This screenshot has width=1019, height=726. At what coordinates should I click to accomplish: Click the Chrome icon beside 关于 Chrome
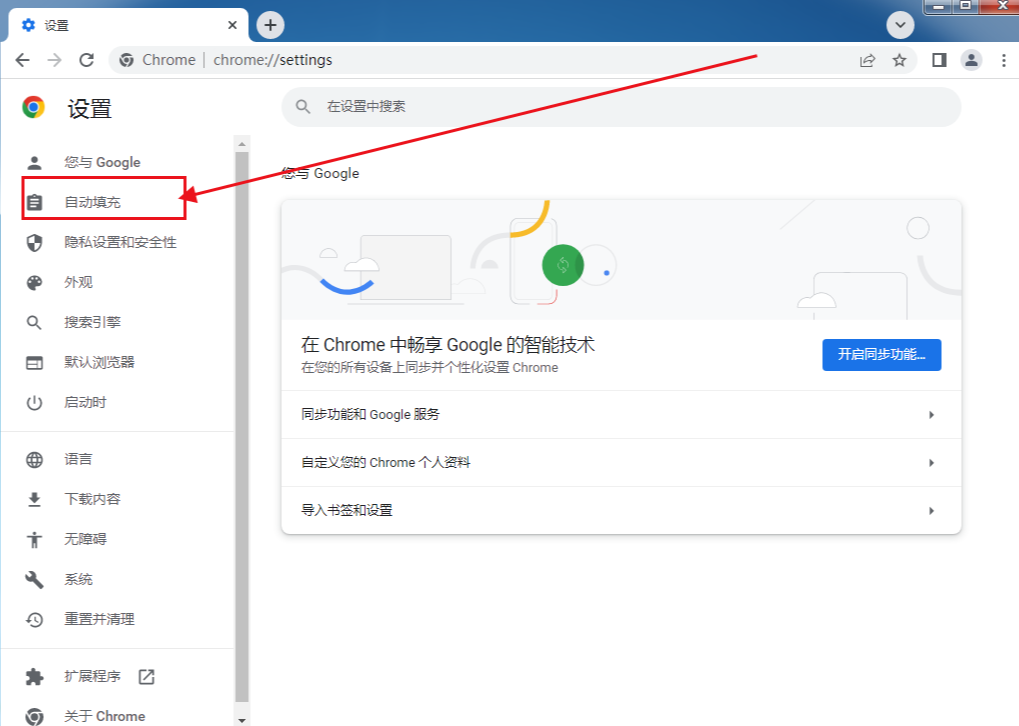pyautogui.click(x=34, y=716)
